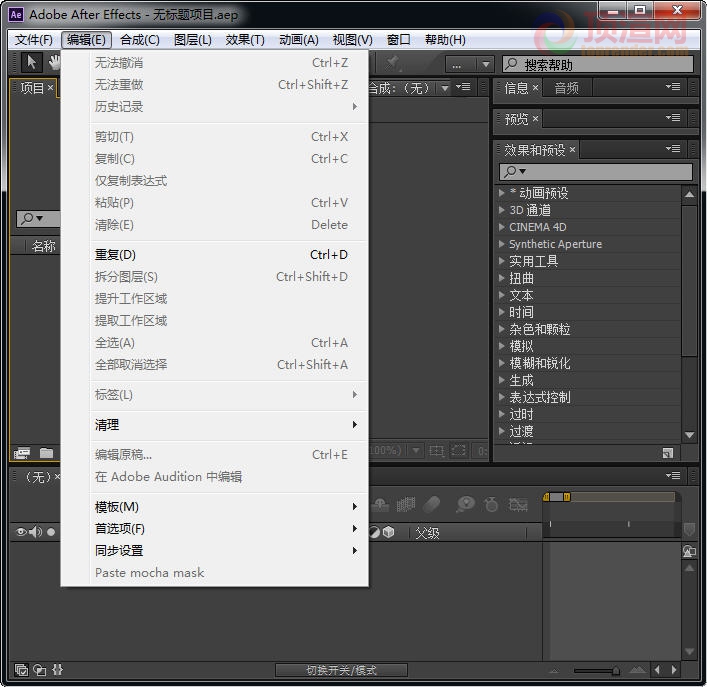Click the effects list scroll down arrow
This screenshot has width=707, height=687.
point(689,435)
